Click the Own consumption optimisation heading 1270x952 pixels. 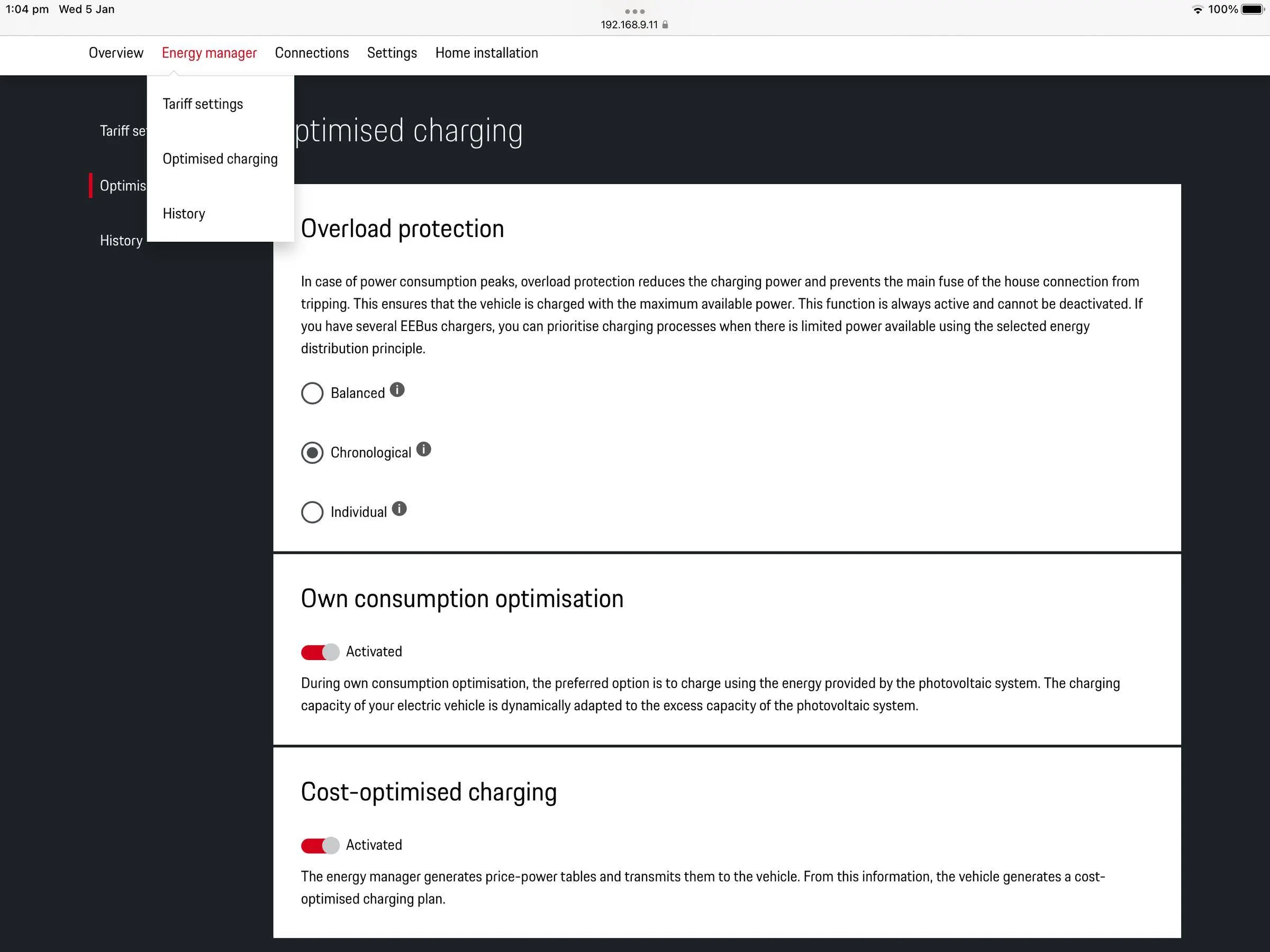(462, 599)
